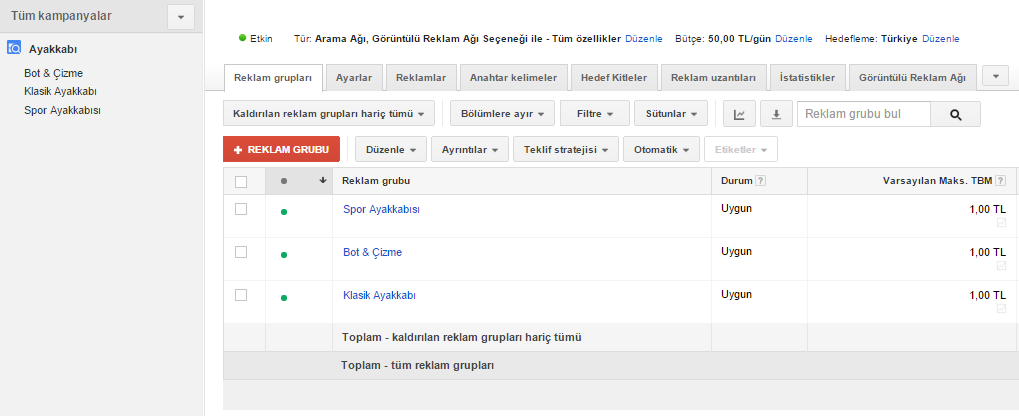Viewport: 1019px width, 416px height.
Task: Click the status column sort arrow
Action: pos(322,181)
